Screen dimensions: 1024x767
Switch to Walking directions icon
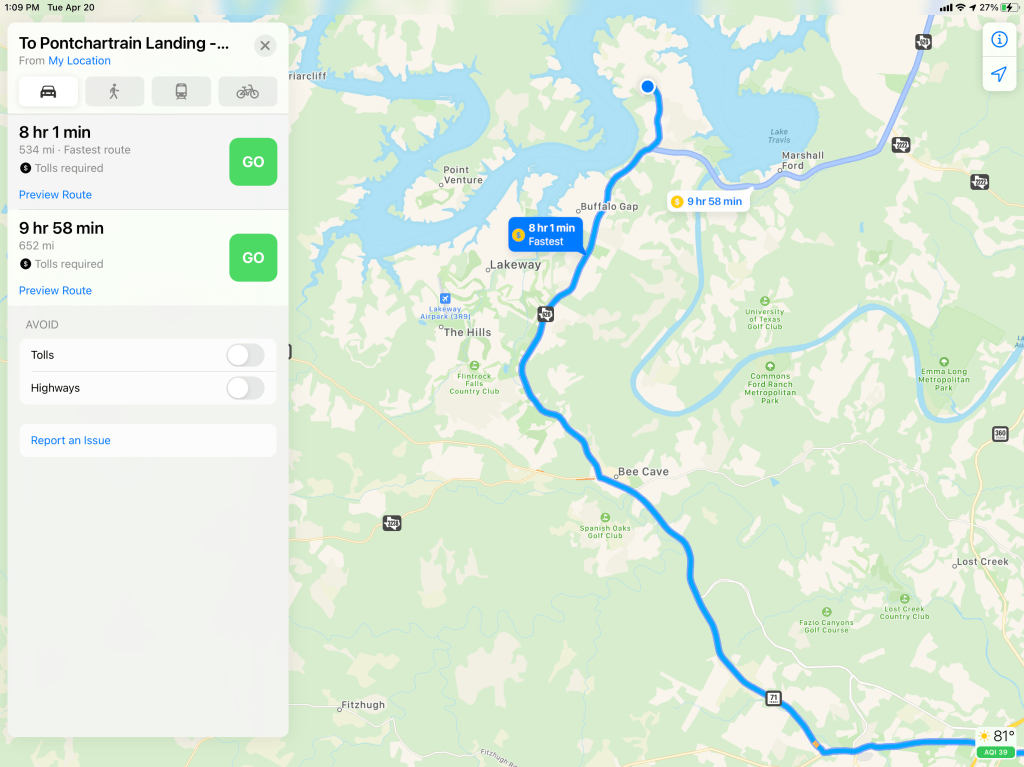115,91
